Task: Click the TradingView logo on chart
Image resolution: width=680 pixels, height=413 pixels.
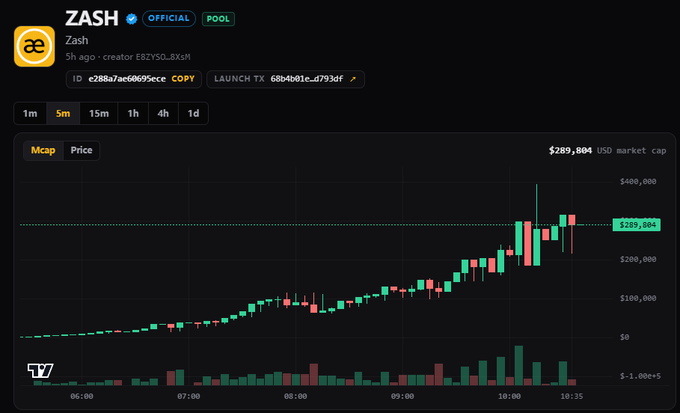Action: coord(40,370)
